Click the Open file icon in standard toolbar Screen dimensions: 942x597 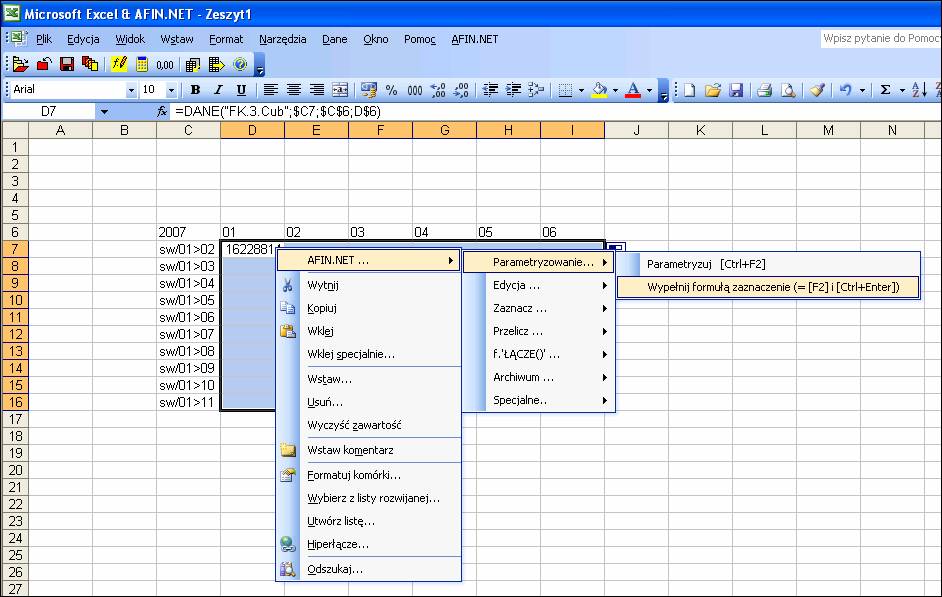(x=713, y=90)
